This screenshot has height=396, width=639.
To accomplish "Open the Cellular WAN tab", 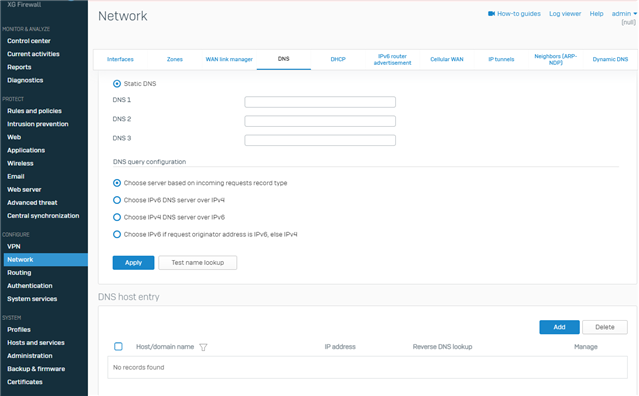I will coord(447,59).
